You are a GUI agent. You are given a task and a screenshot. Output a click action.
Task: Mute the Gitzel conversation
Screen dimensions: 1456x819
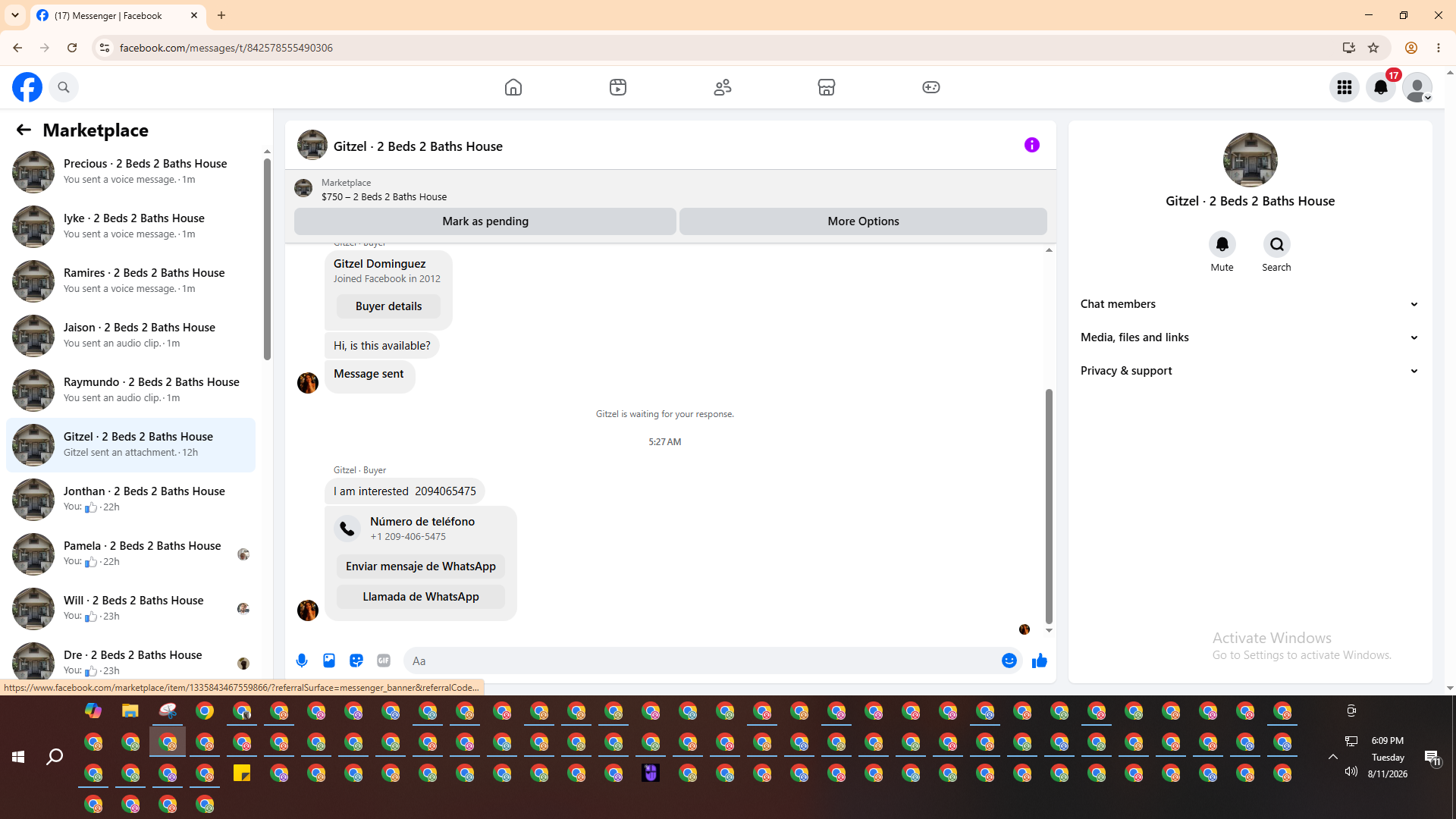pos(1222,244)
